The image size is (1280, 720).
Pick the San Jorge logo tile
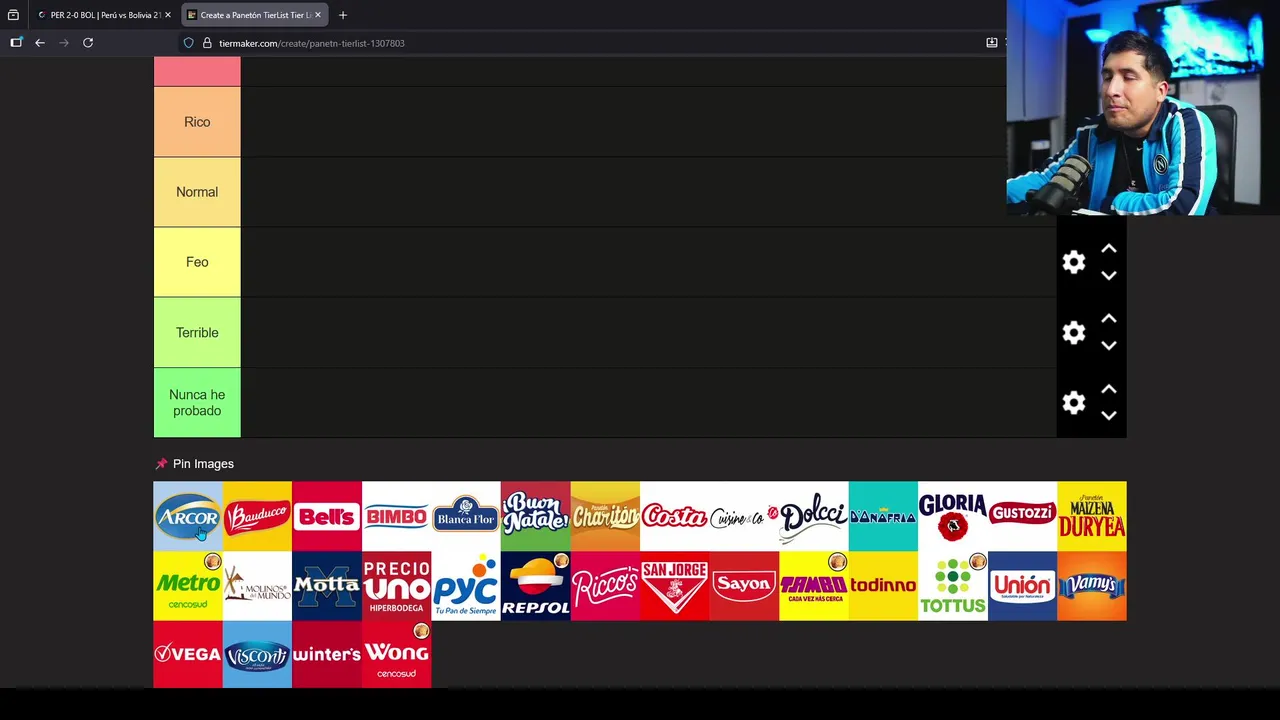(x=674, y=586)
